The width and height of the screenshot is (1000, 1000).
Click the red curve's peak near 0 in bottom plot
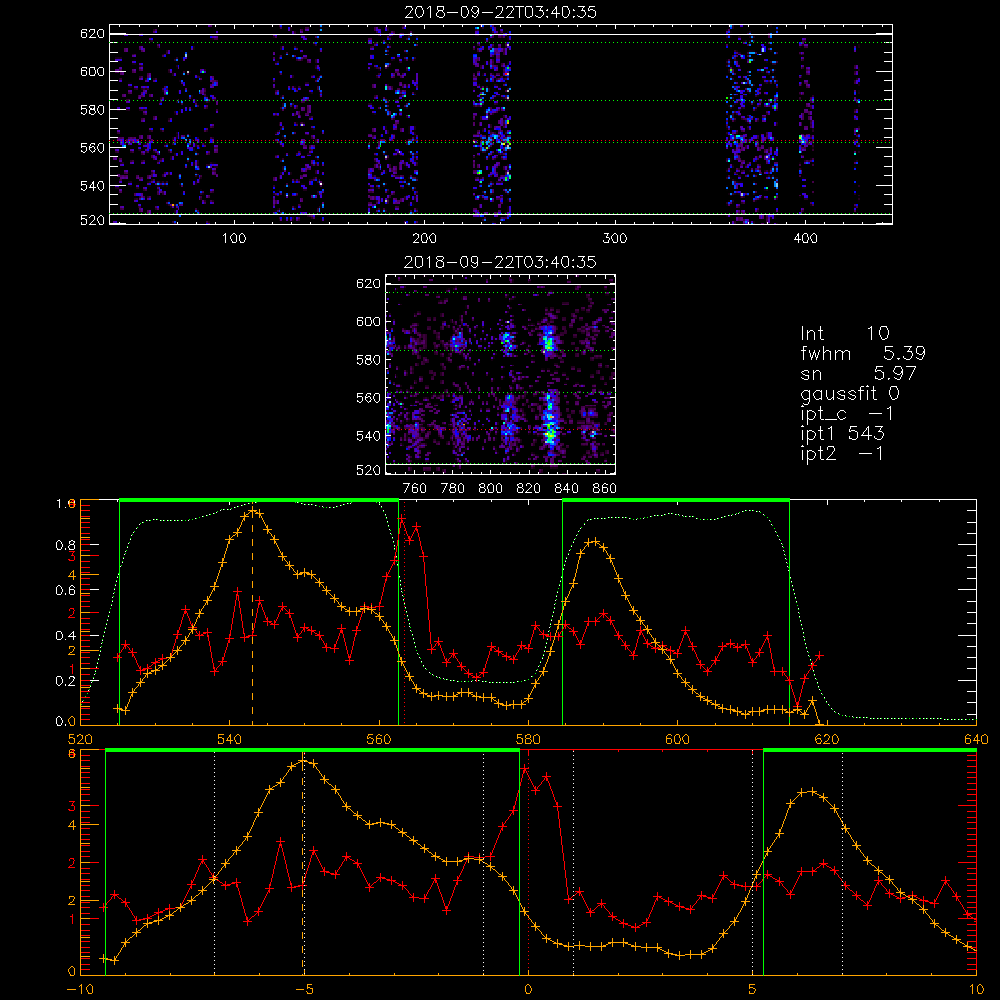pyautogui.click(x=525, y=769)
